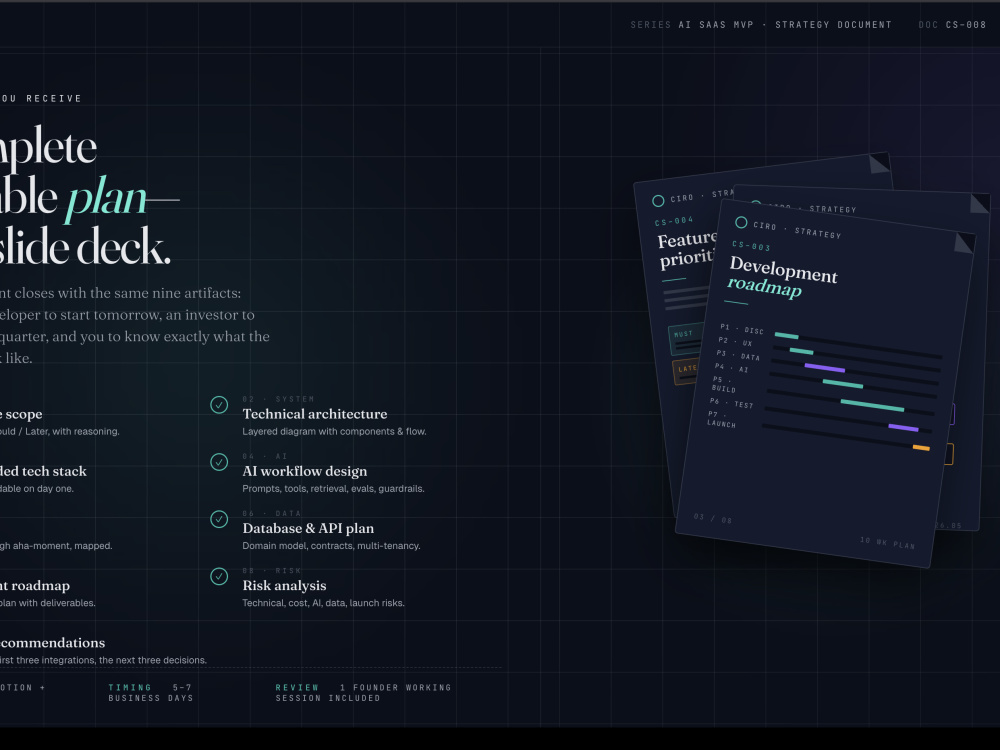Click 'Domain model, contracts, multi-tenancy.' text

pos(331,546)
